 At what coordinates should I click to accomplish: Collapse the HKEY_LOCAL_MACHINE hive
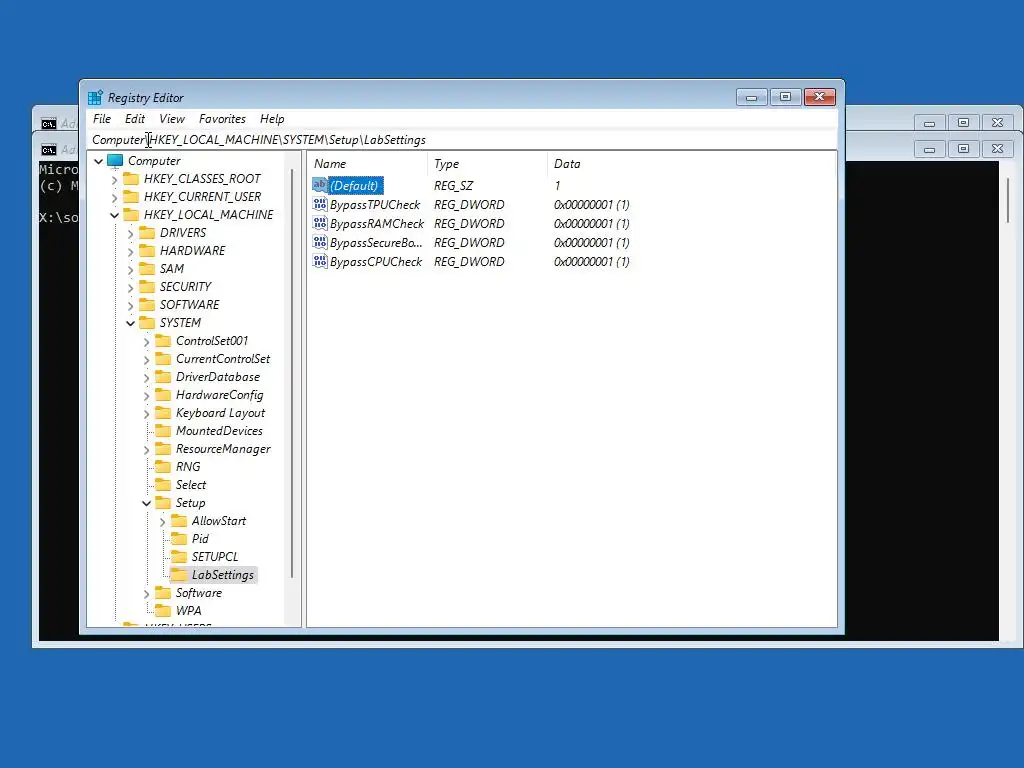(x=114, y=215)
